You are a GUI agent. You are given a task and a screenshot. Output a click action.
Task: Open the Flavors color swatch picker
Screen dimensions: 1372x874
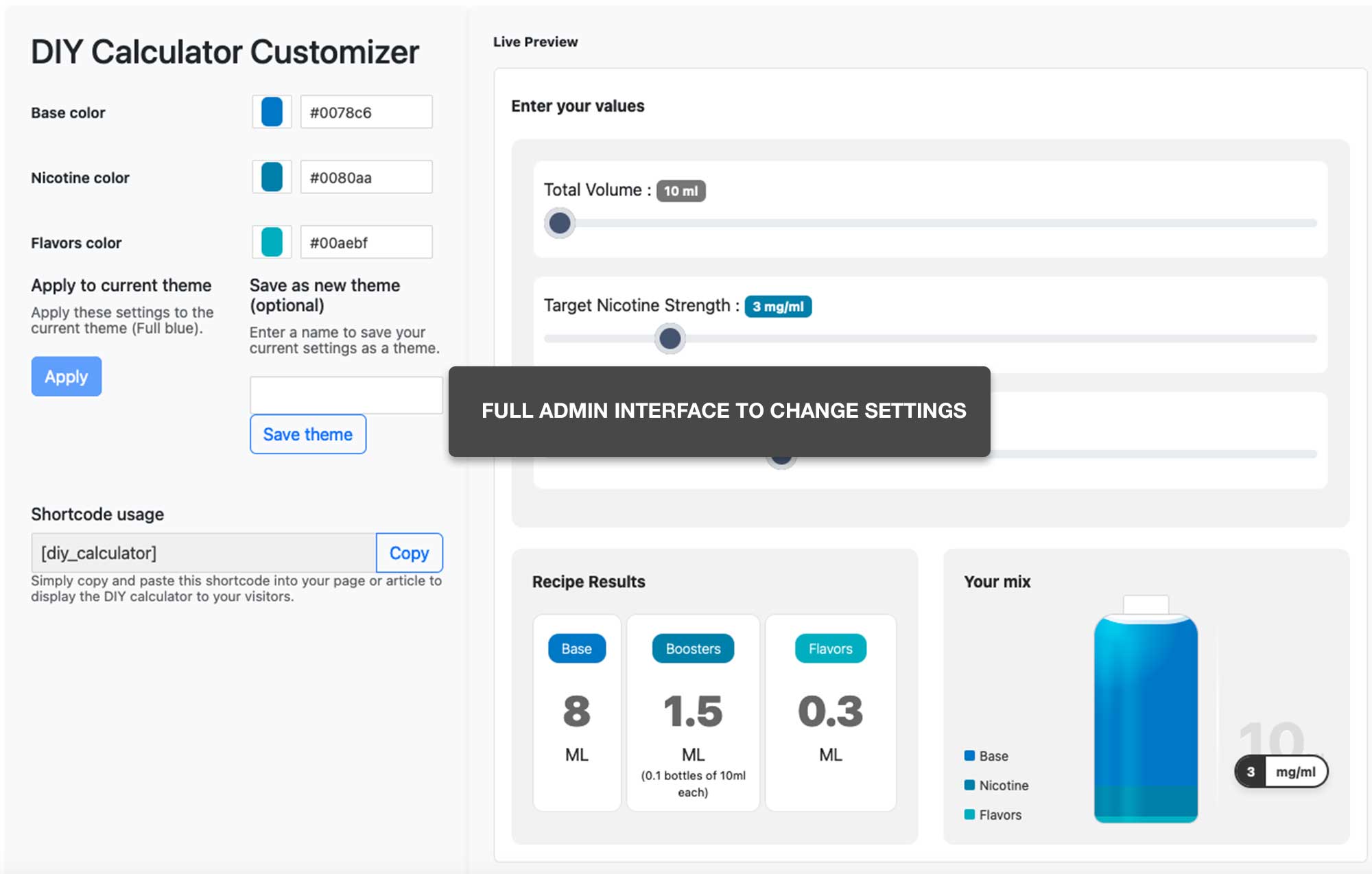click(272, 242)
